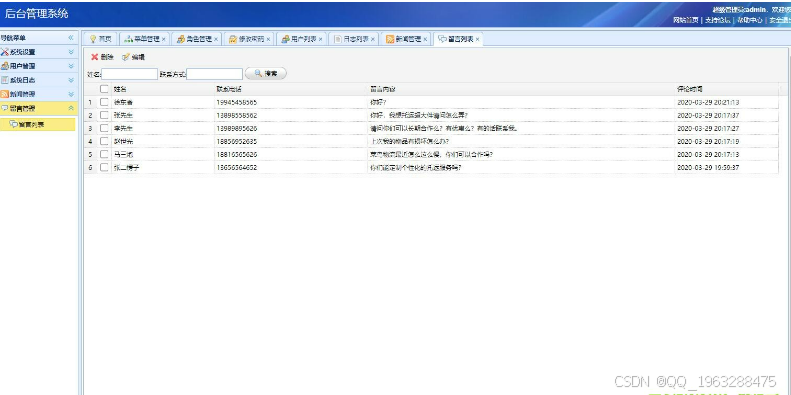791x395 pixels.
Task: Click row number 6 in the table
Action: [x=90, y=168]
